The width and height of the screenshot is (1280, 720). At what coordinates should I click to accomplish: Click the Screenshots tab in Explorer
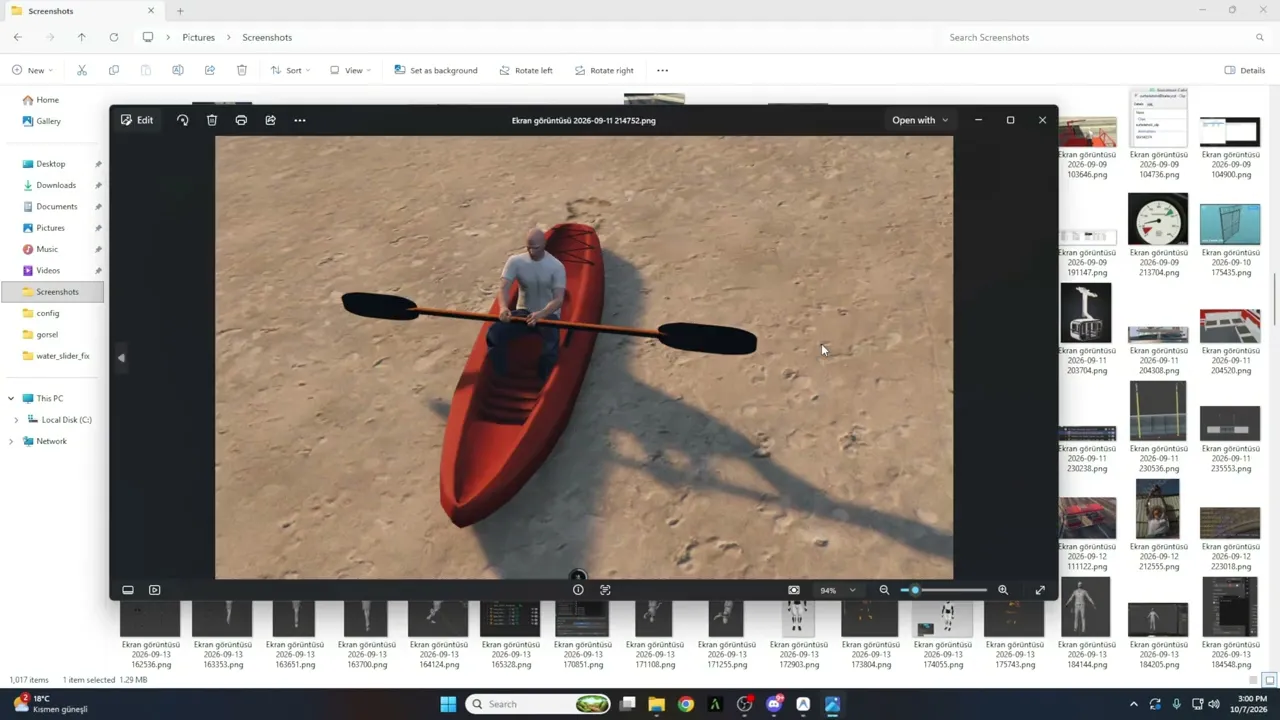click(x=82, y=11)
